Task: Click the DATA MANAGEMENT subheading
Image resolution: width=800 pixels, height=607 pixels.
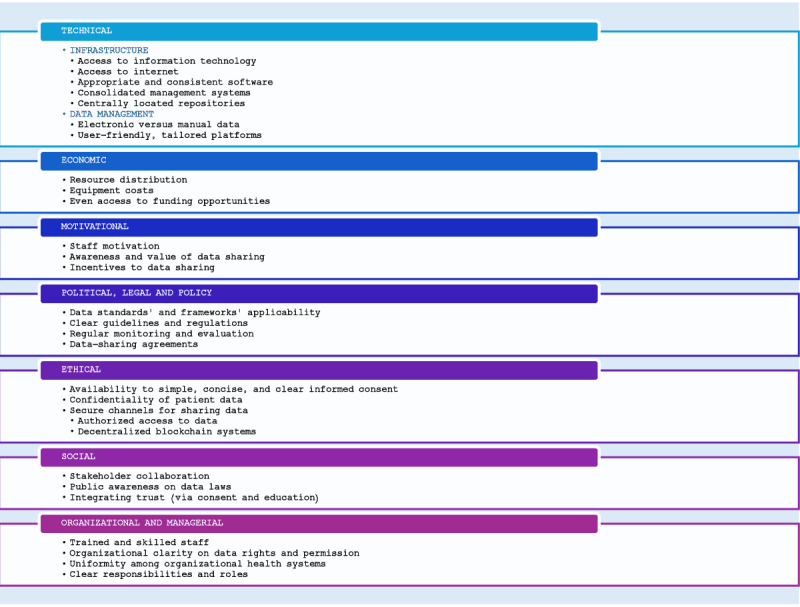Action: tap(111, 114)
